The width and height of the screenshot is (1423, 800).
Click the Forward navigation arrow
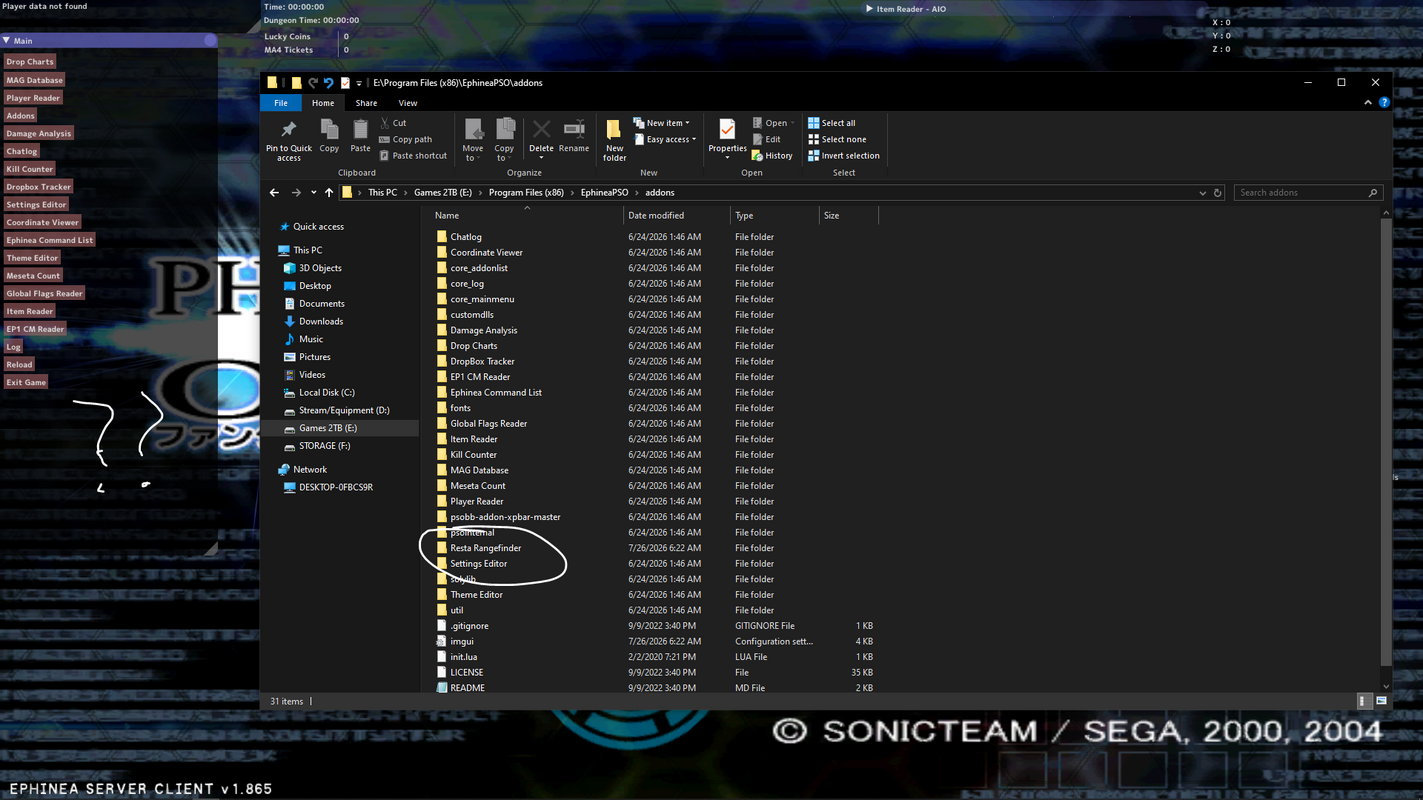click(296, 193)
